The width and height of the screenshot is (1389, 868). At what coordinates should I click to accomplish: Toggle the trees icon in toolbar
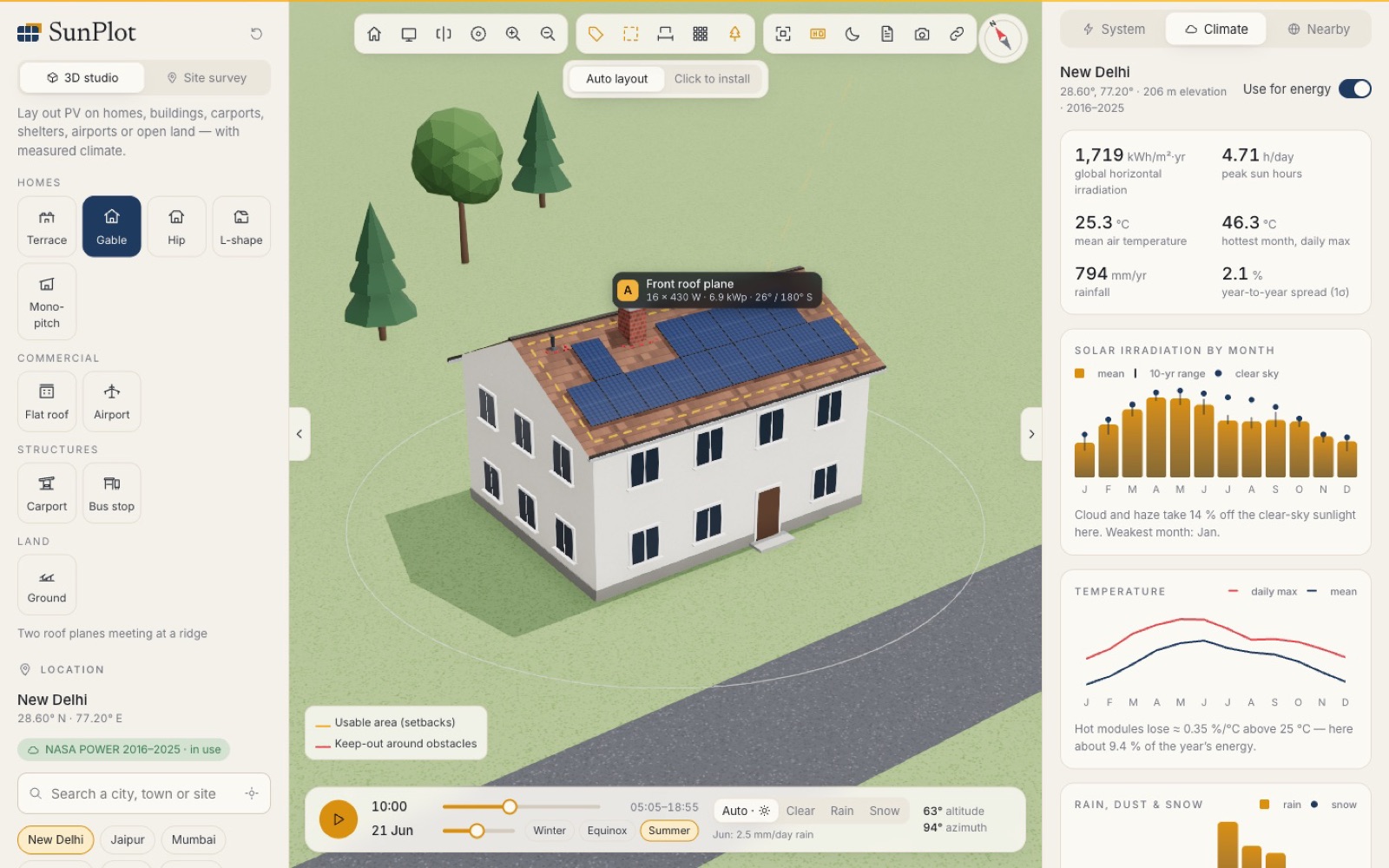[735, 34]
